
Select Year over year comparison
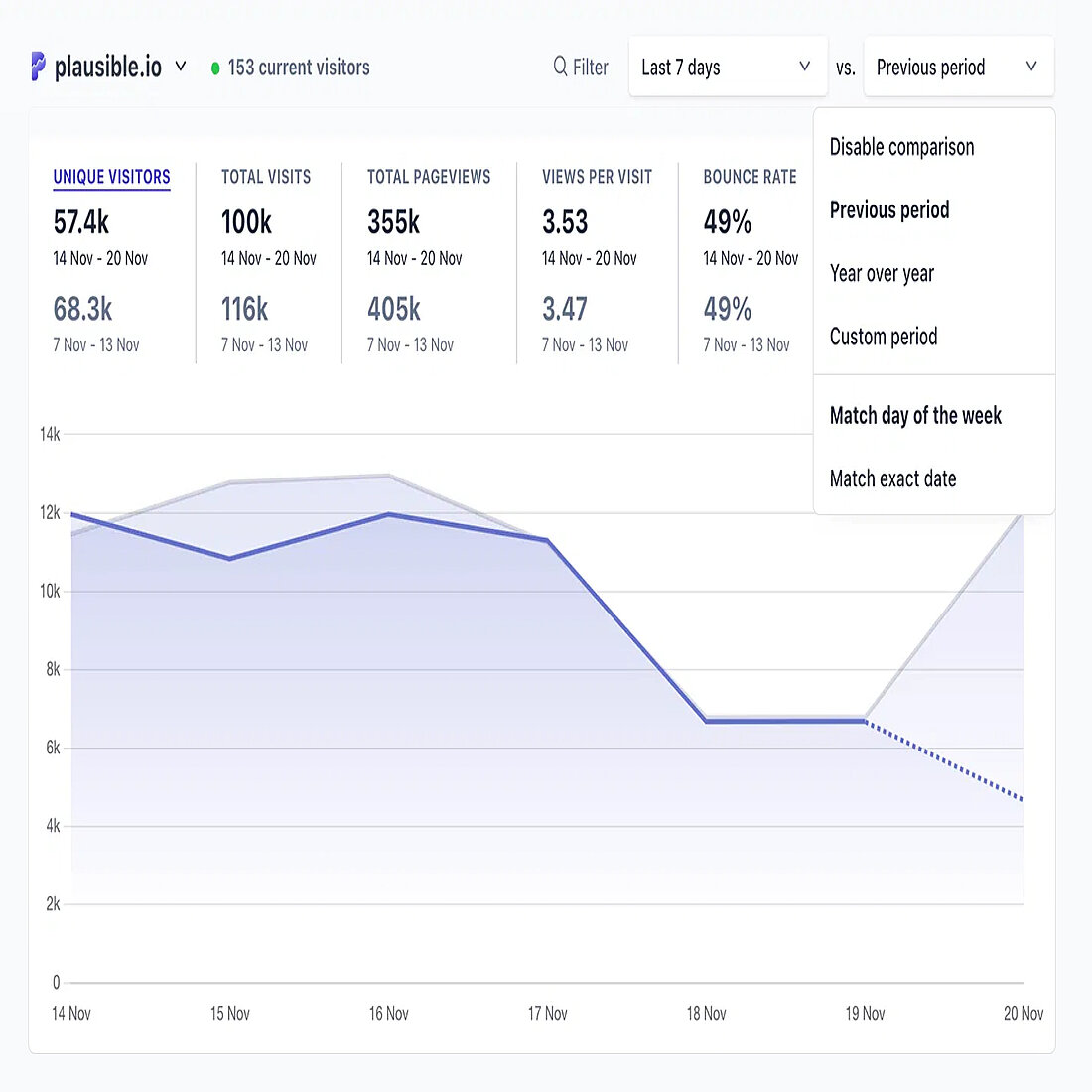point(882,273)
